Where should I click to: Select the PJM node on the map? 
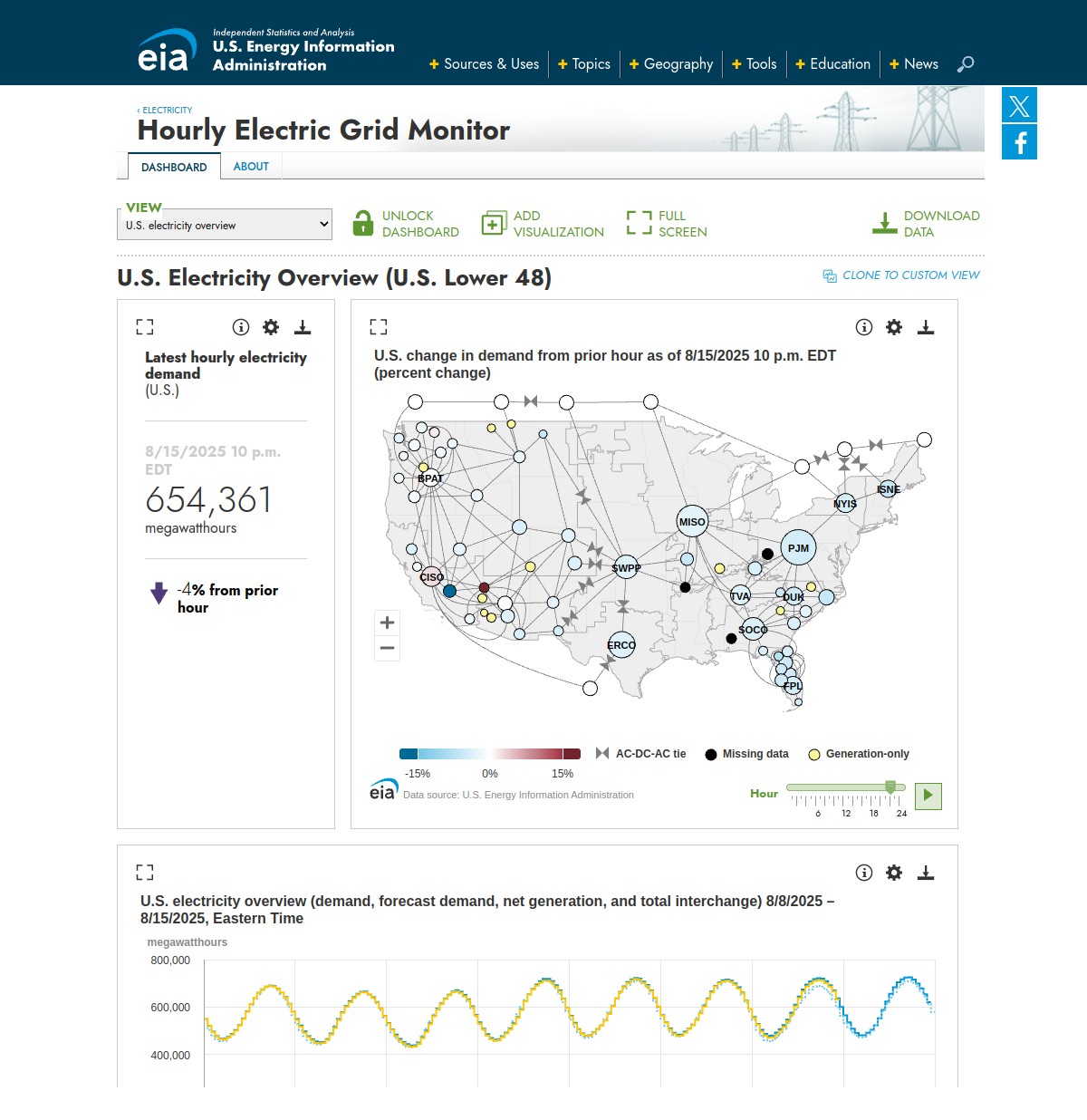coord(798,548)
